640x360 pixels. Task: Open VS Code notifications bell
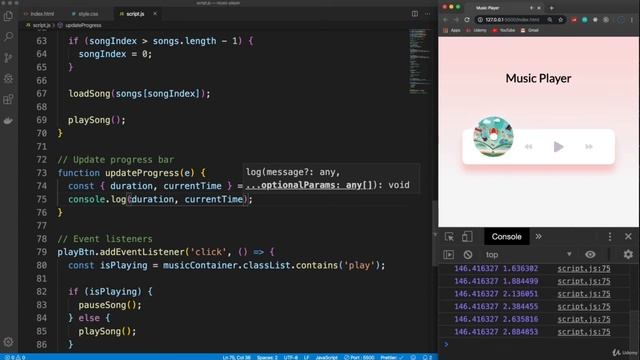pyautogui.click(x=427, y=357)
